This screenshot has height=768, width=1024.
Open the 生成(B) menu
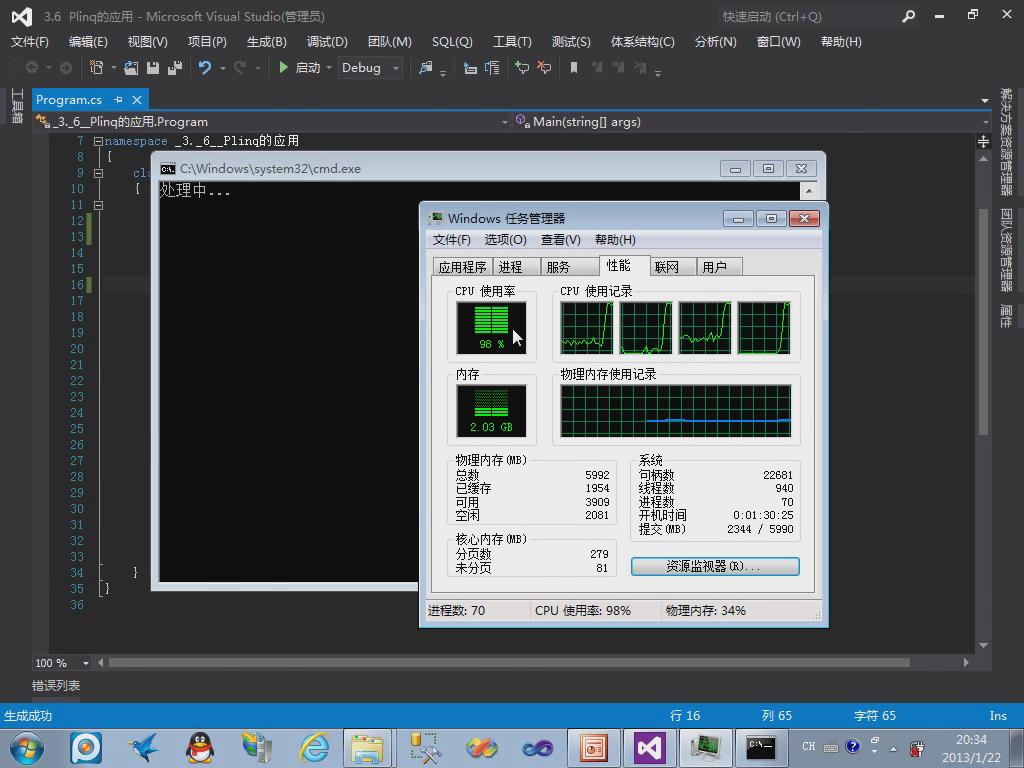click(x=266, y=42)
